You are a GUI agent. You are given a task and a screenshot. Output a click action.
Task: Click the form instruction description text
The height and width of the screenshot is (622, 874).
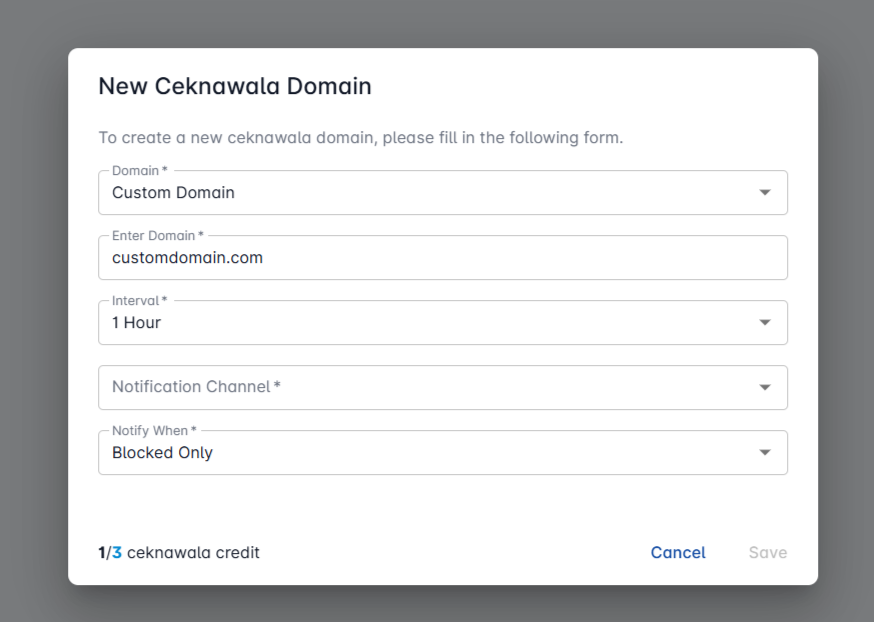coord(360,137)
